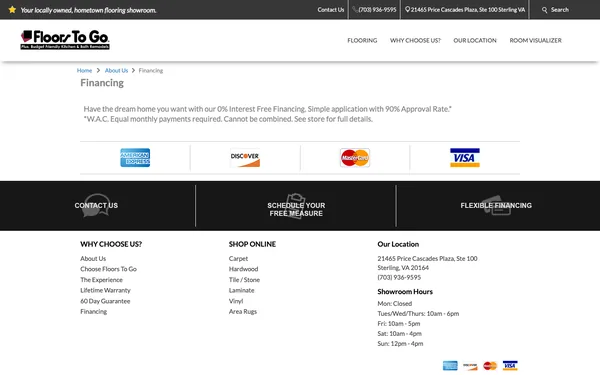Click the MasterCard logo in main content
This screenshot has width=600, height=375.
click(x=355, y=158)
